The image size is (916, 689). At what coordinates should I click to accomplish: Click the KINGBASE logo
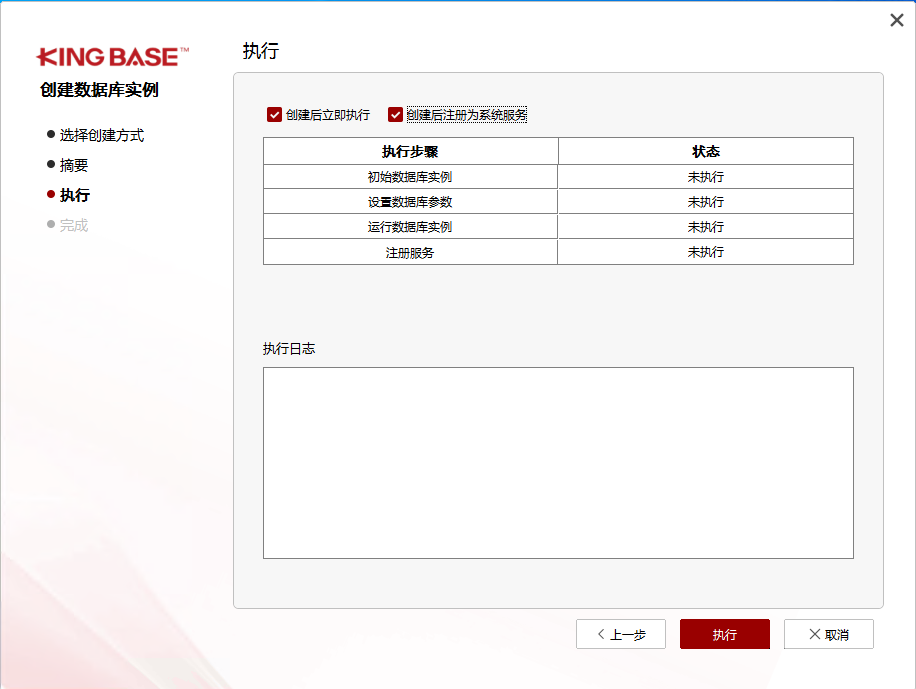112,57
